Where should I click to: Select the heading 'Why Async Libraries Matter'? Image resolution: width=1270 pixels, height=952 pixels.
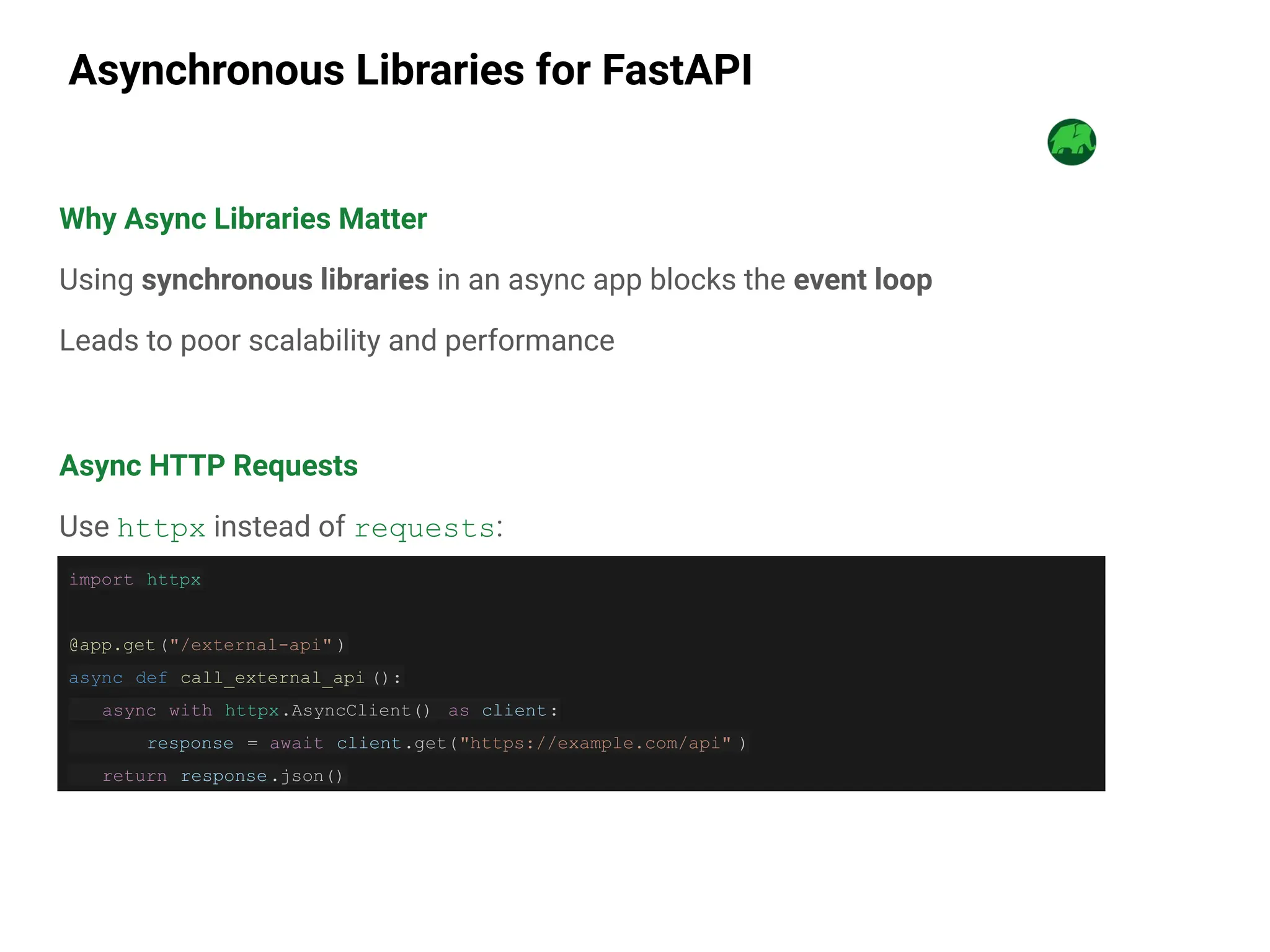click(x=243, y=219)
